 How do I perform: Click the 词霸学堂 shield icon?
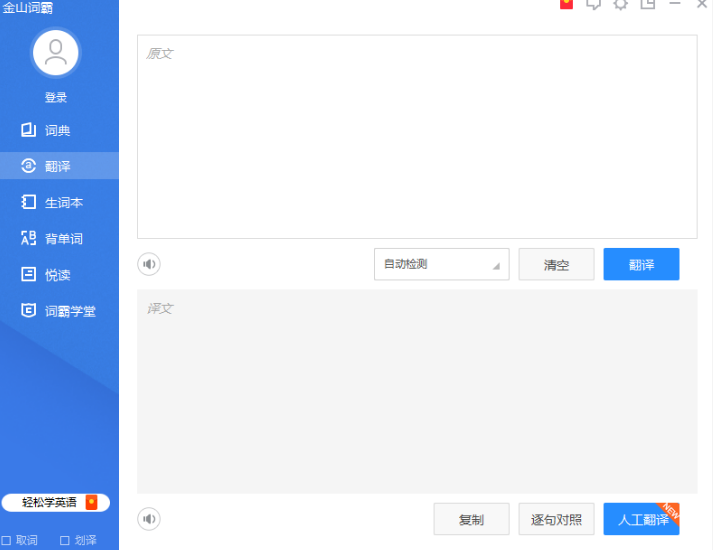pos(28,310)
